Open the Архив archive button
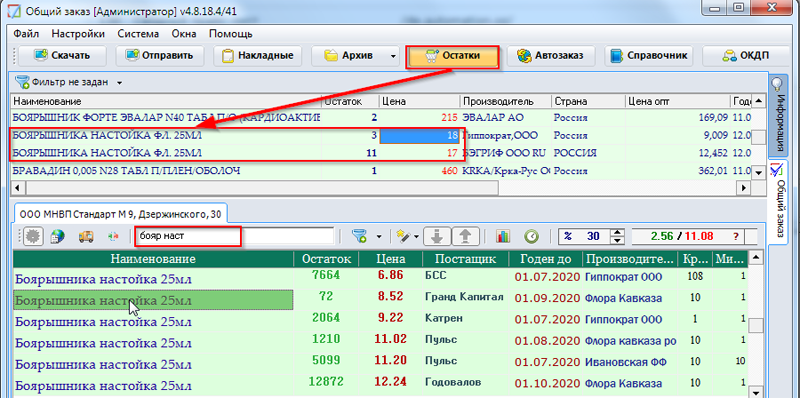Image resolution: width=800 pixels, height=398 pixels. tap(348, 56)
